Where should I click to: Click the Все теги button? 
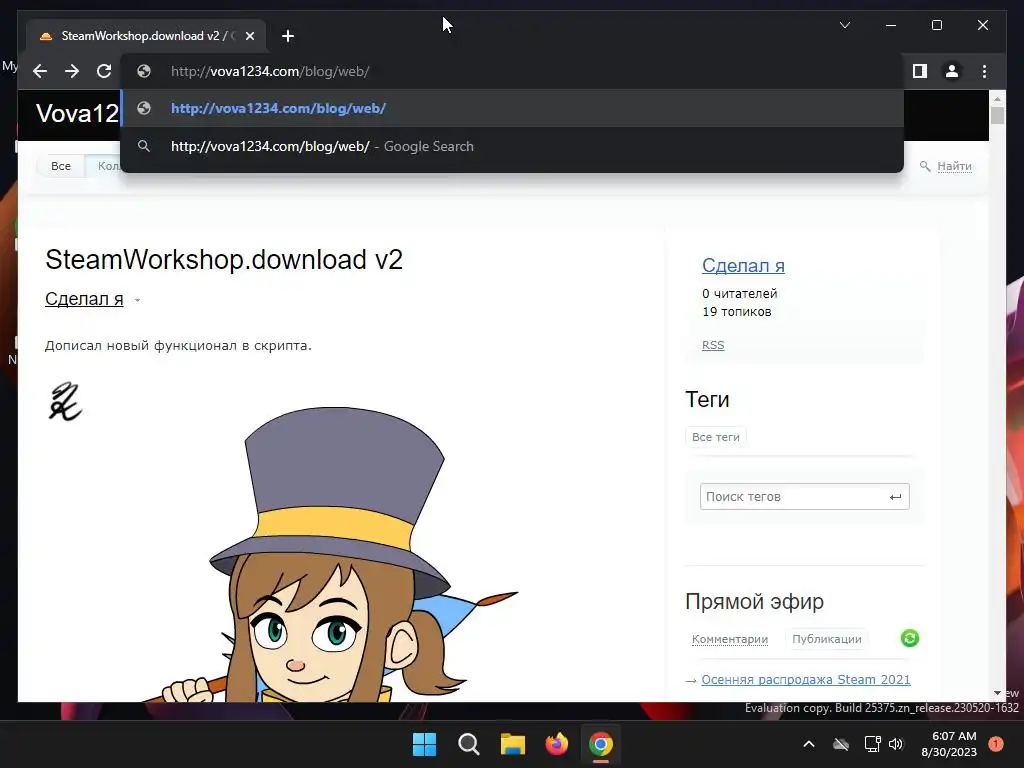[716, 437]
